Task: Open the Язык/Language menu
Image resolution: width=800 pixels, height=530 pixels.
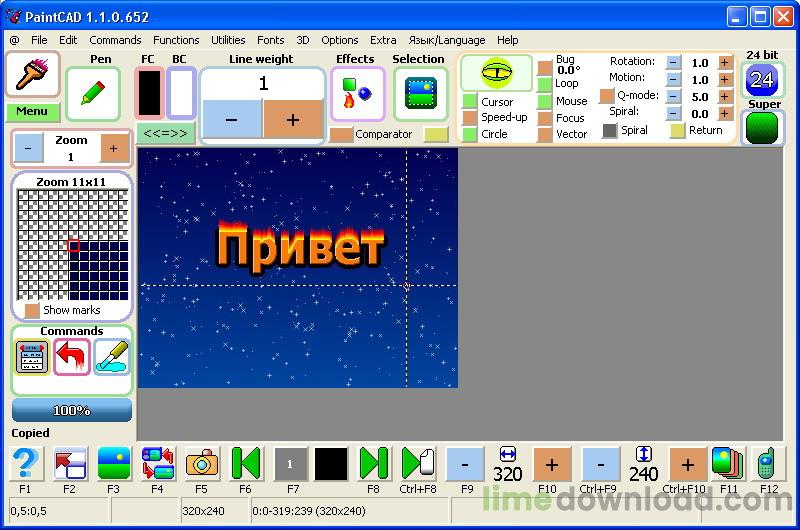Action: (446, 40)
